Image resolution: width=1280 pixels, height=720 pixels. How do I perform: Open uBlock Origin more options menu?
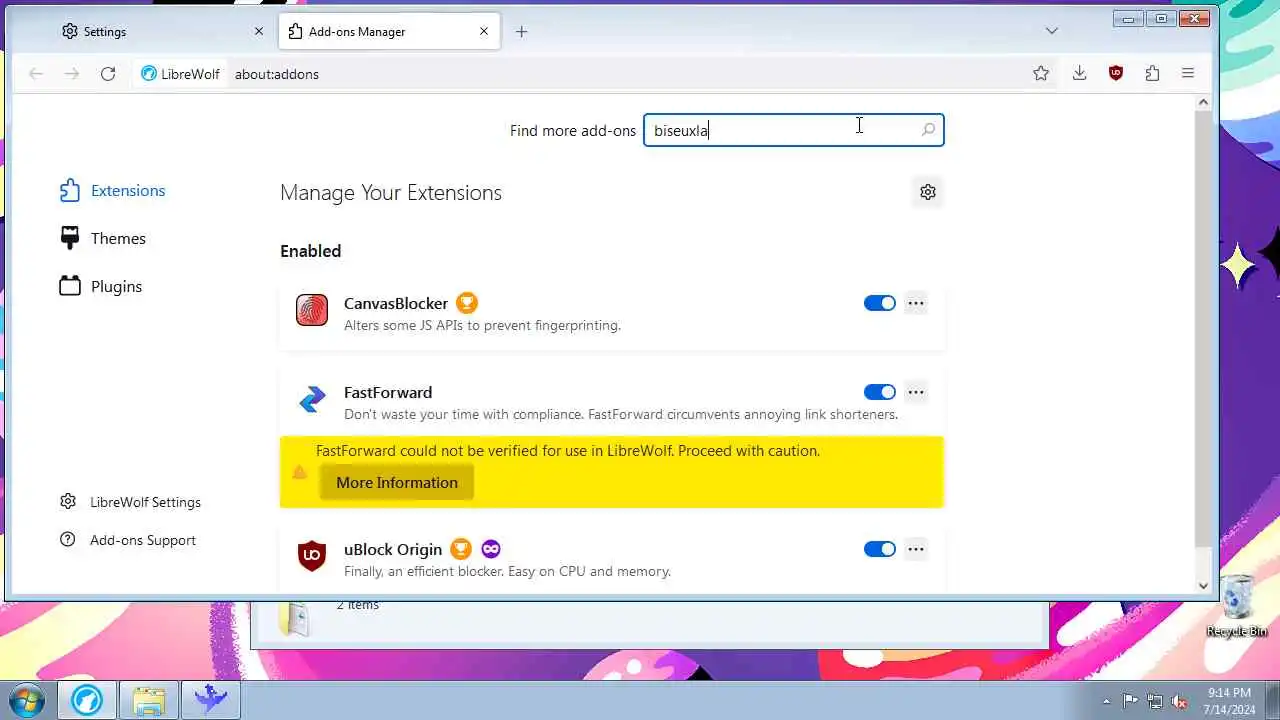(x=916, y=549)
